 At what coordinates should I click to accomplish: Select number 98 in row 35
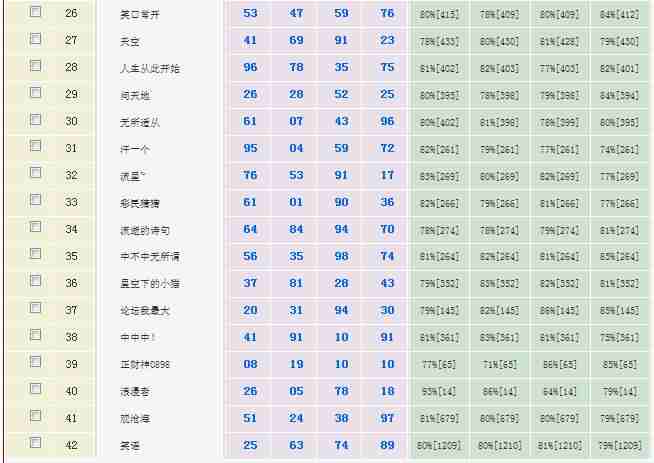(342, 256)
